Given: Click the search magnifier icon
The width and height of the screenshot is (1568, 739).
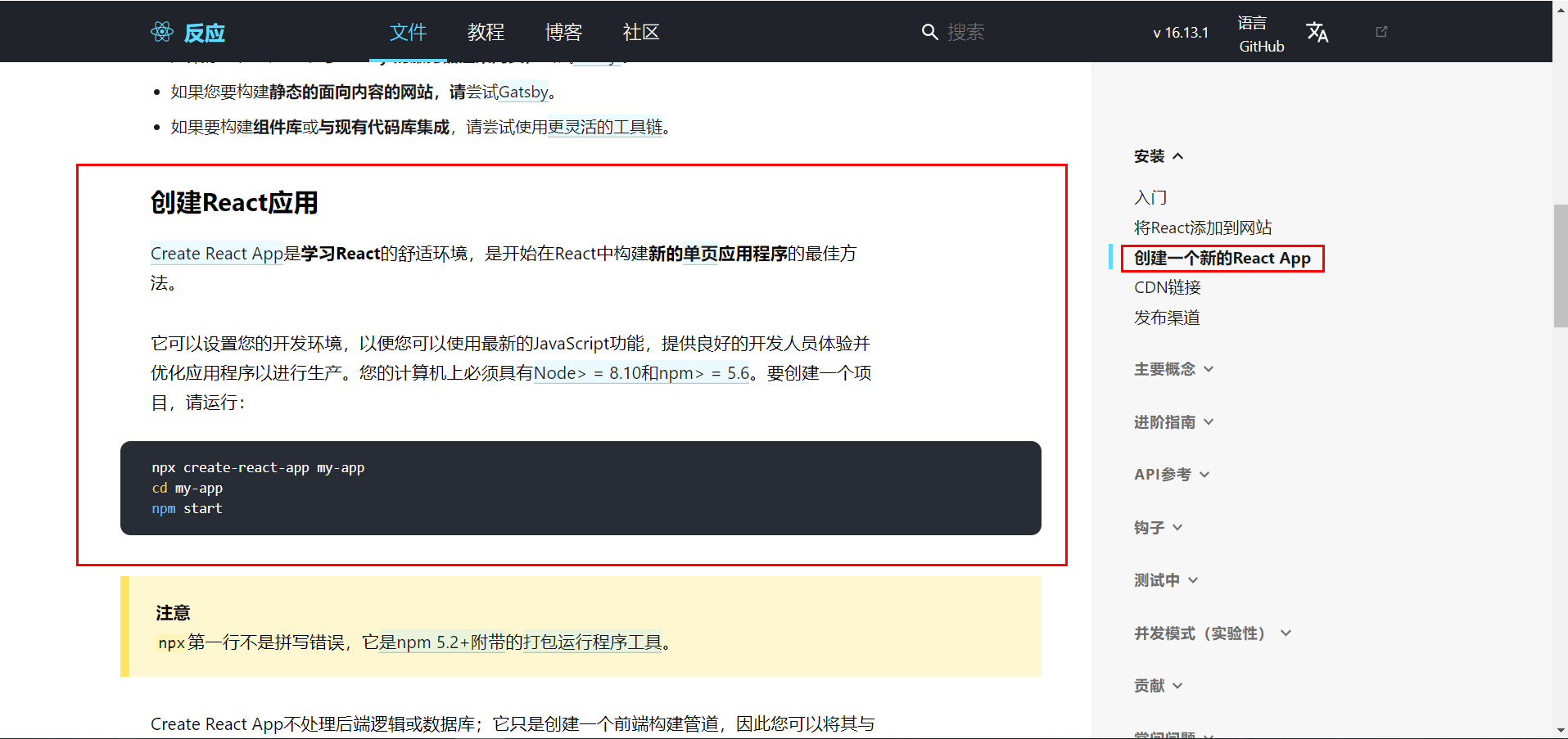Looking at the screenshot, I should (929, 32).
